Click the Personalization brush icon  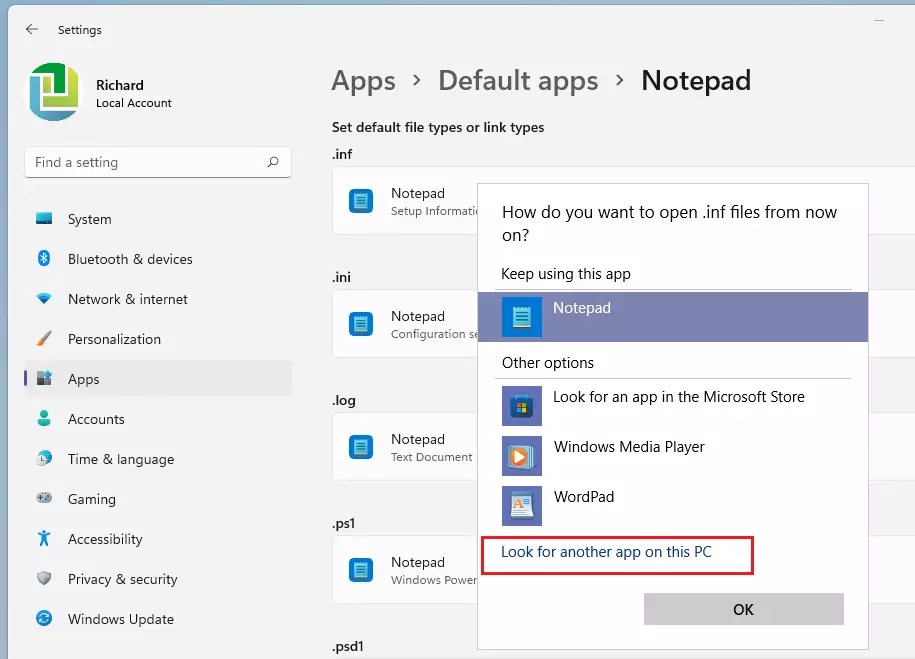pyautogui.click(x=45, y=339)
